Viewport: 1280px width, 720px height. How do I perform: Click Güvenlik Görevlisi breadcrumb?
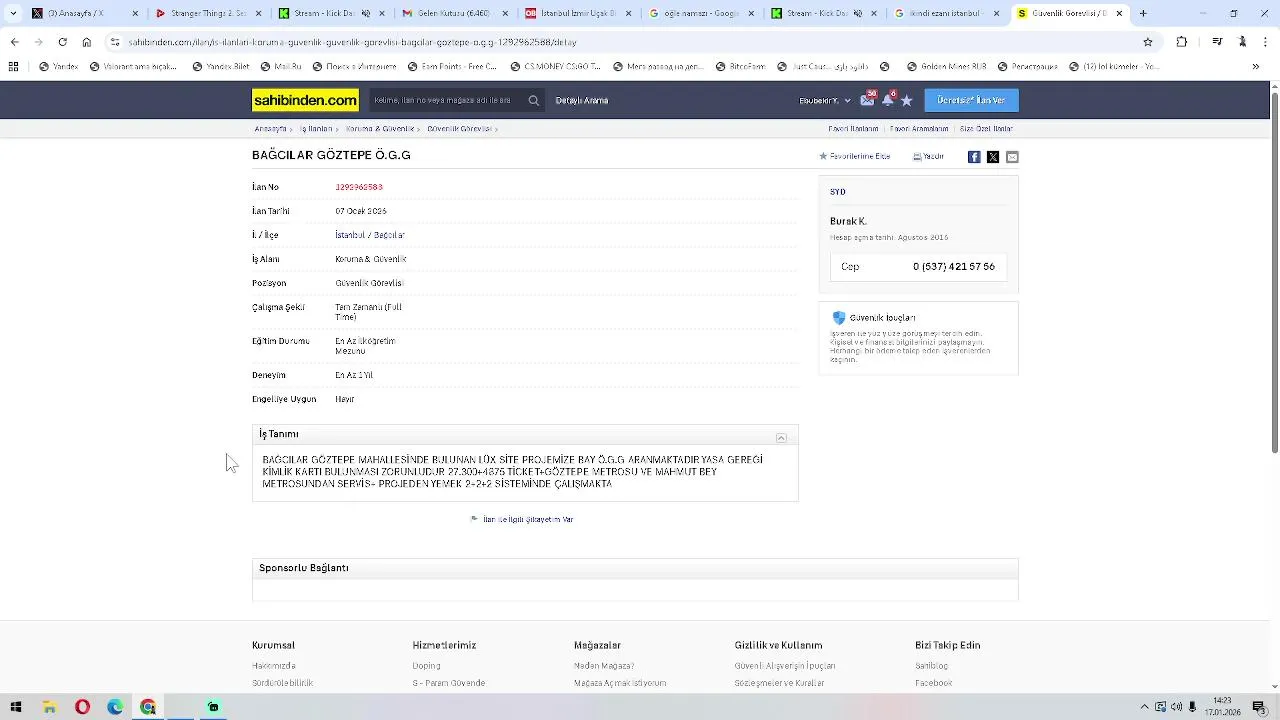click(x=459, y=129)
